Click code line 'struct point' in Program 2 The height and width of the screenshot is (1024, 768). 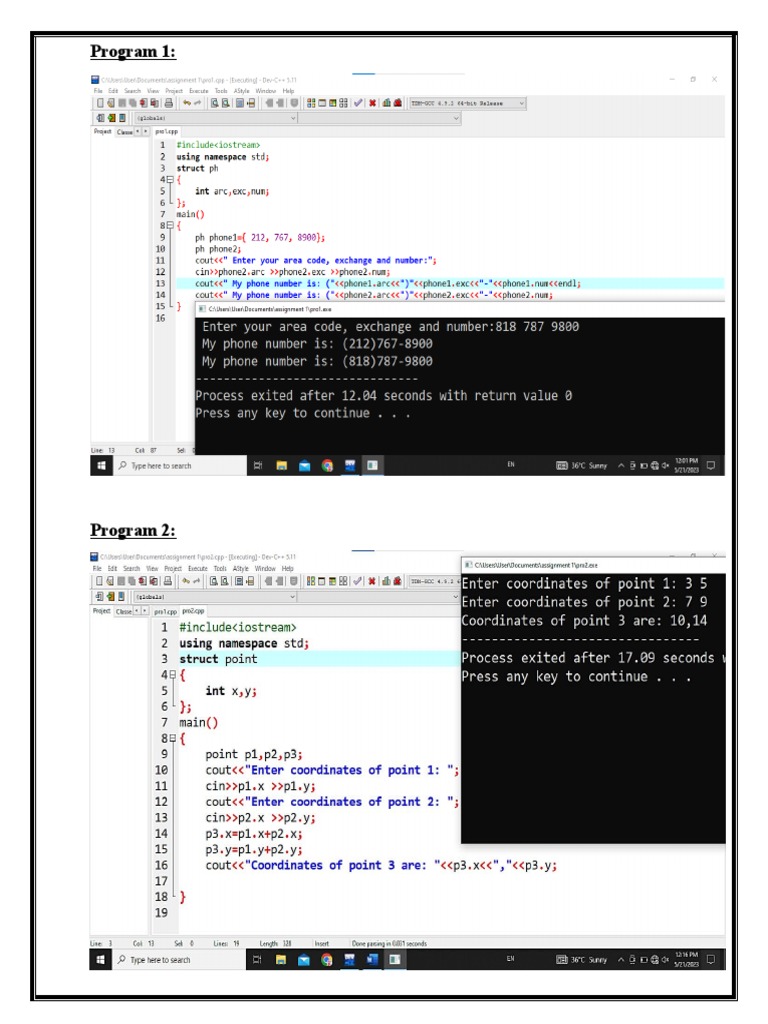point(218,659)
